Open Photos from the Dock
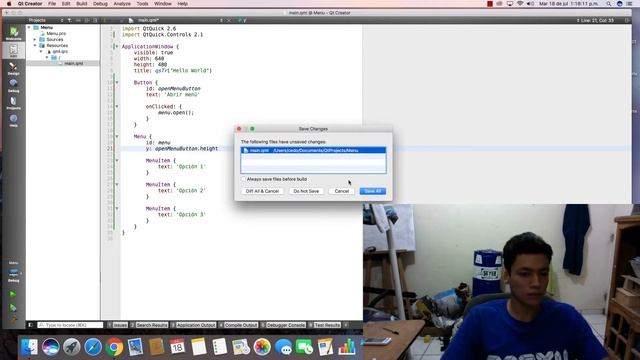 (x=262, y=347)
